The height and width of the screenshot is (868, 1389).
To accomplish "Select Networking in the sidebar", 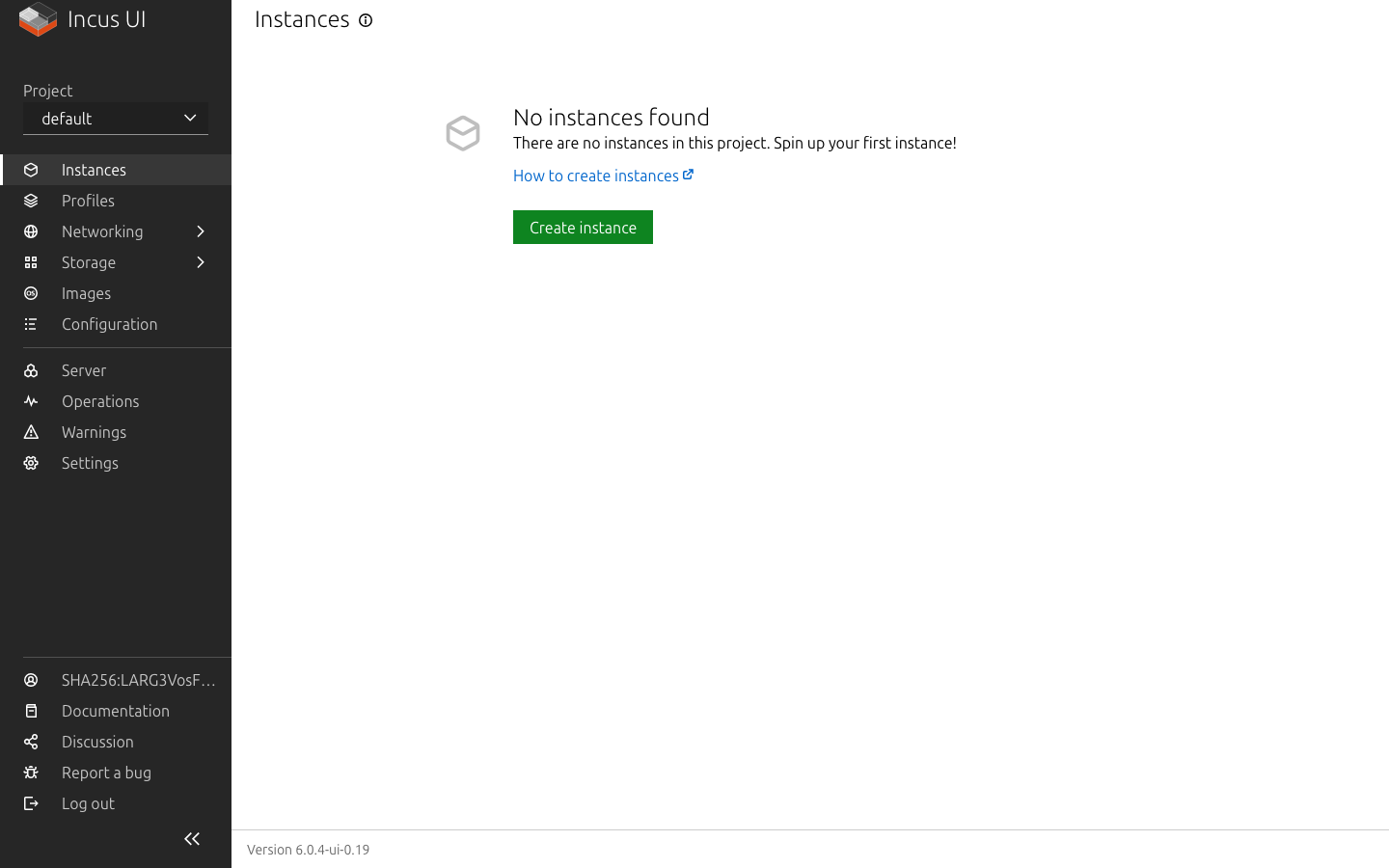I will click(x=116, y=231).
